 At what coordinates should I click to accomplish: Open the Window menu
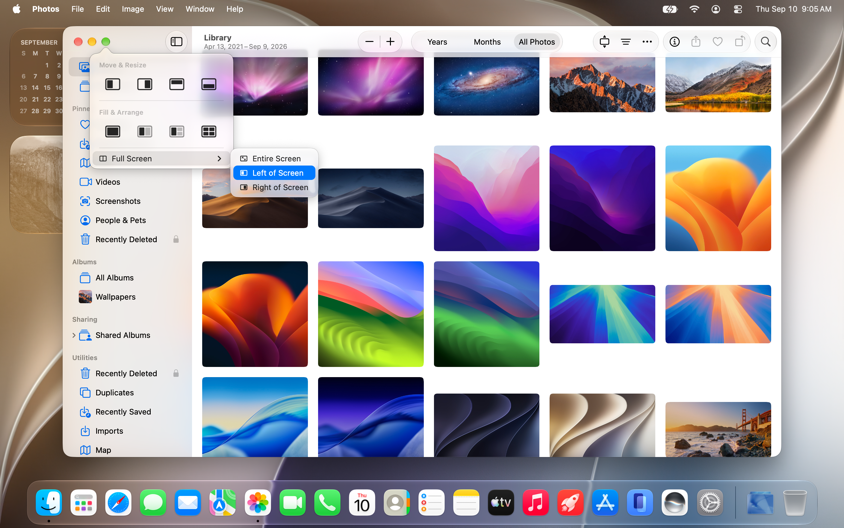[200, 9]
